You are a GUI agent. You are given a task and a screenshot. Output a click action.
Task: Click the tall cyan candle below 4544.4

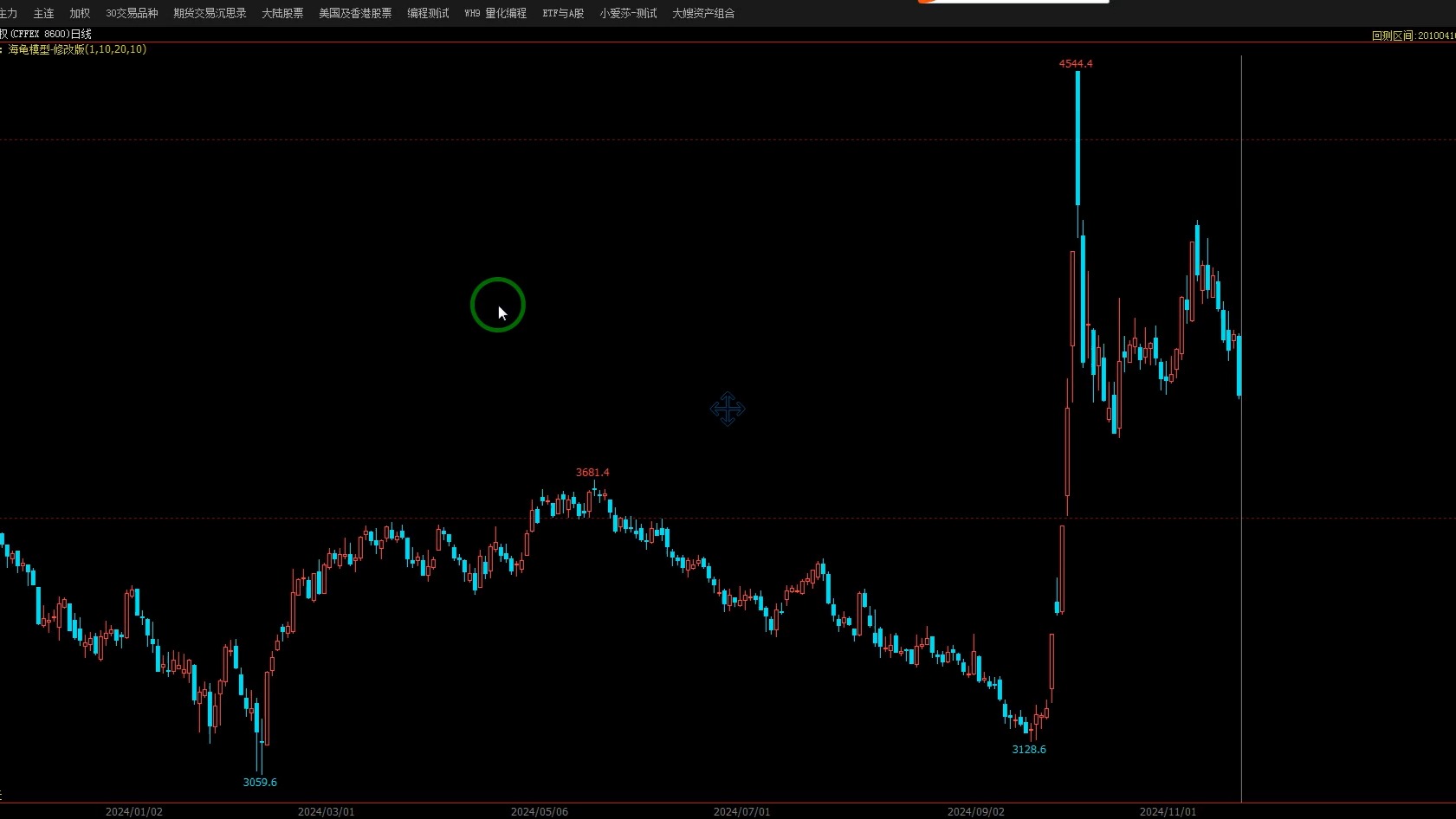point(1077,139)
